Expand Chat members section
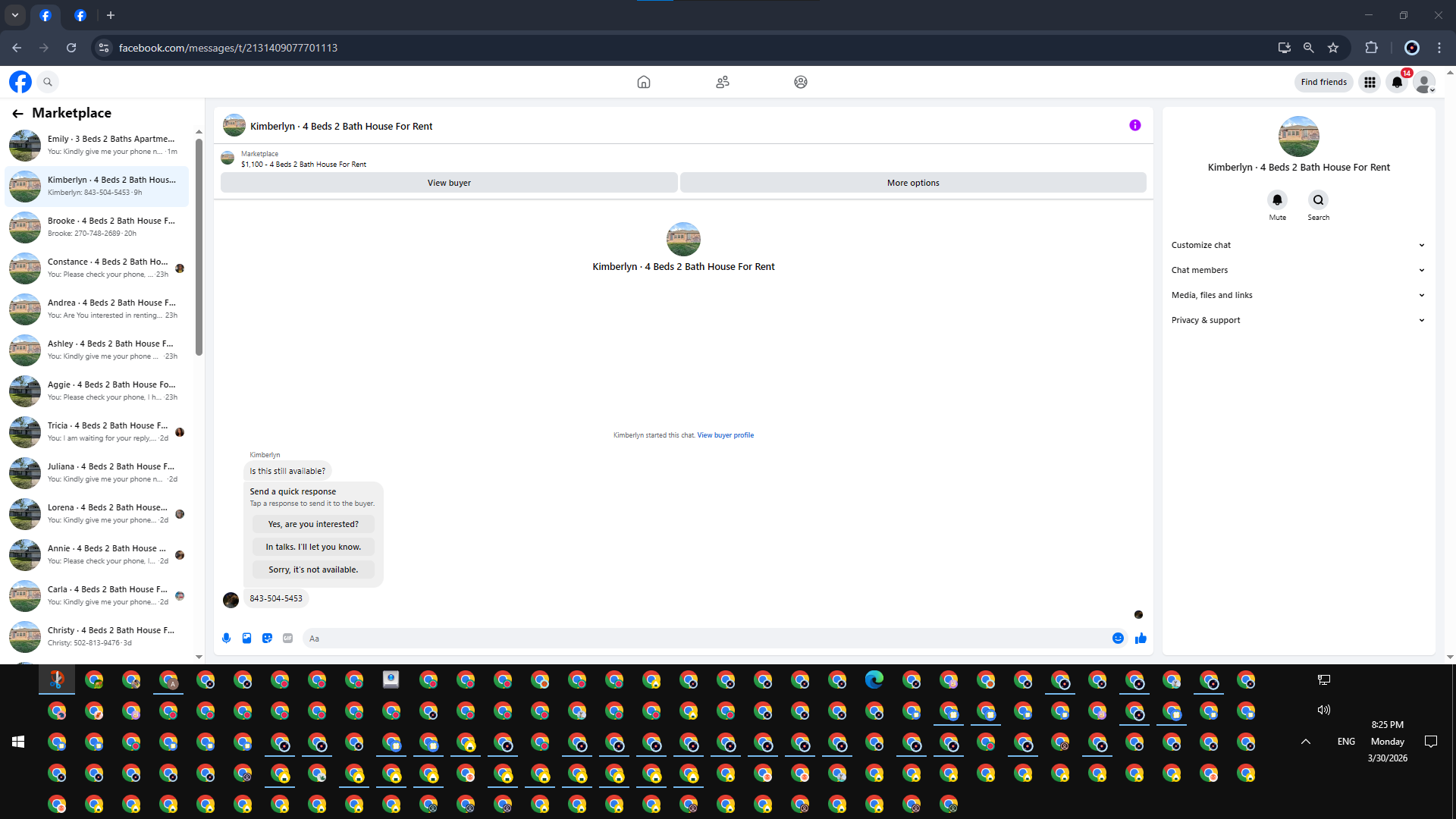 1297,270
